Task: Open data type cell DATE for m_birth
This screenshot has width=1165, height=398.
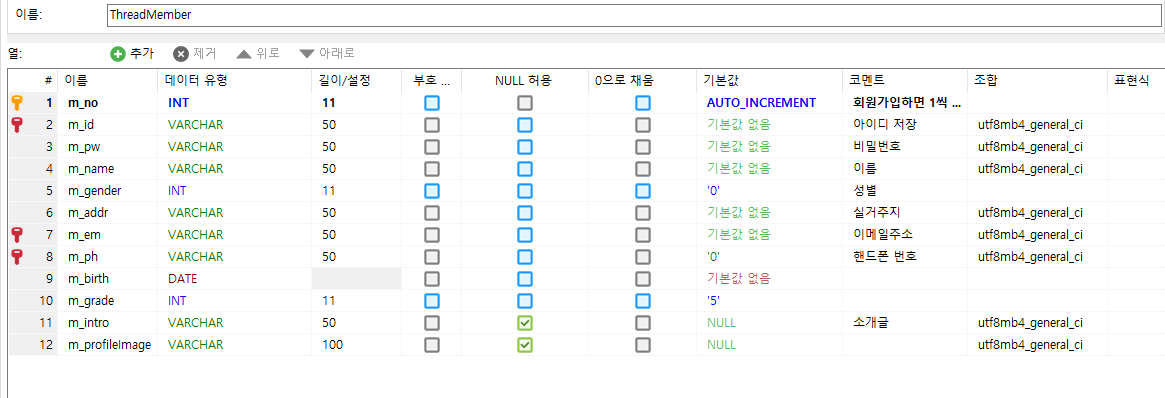Action: [x=182, y=279]
